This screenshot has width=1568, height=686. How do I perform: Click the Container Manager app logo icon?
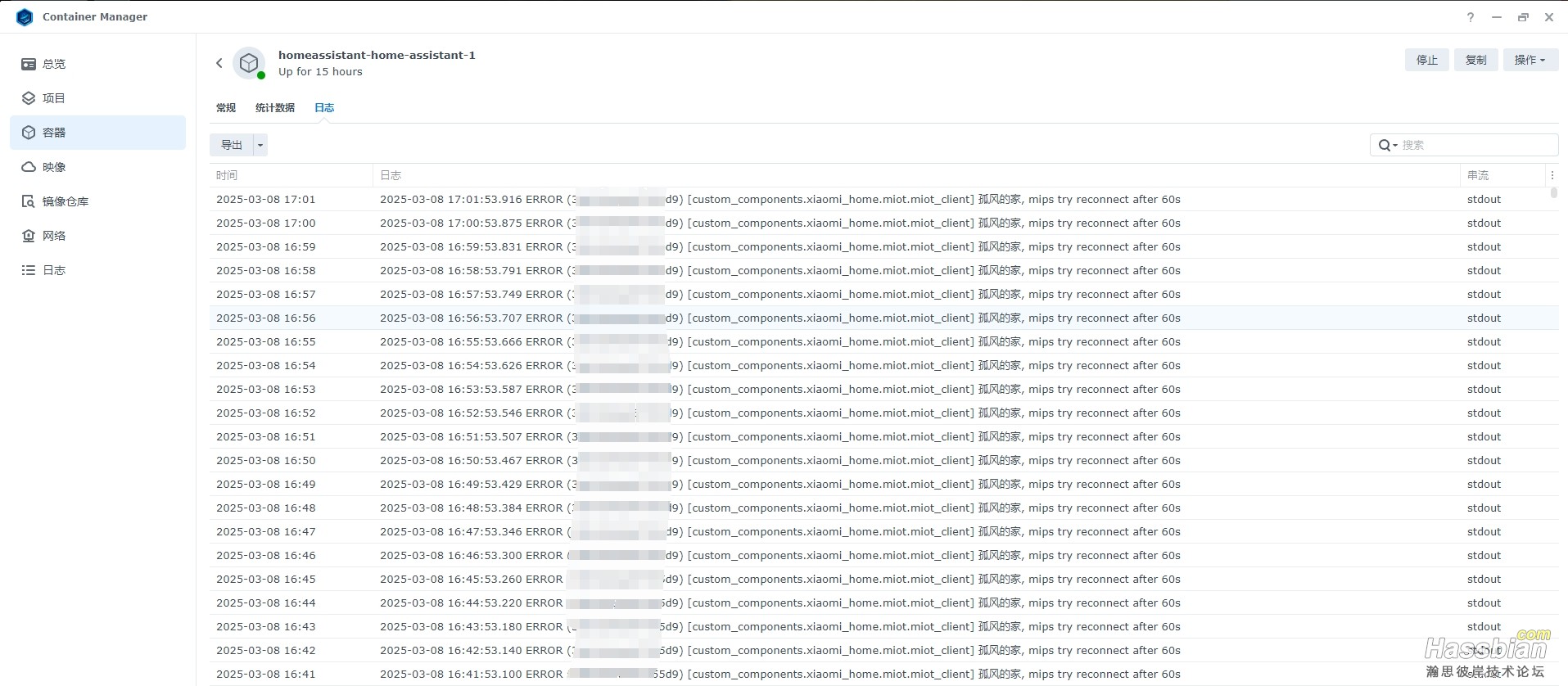(25, 17)
